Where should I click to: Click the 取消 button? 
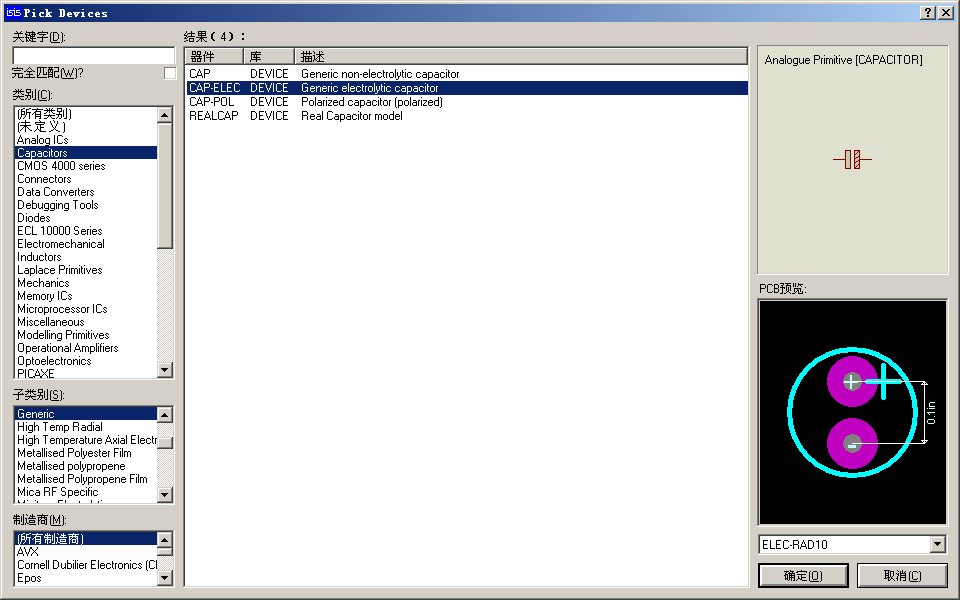902,576
